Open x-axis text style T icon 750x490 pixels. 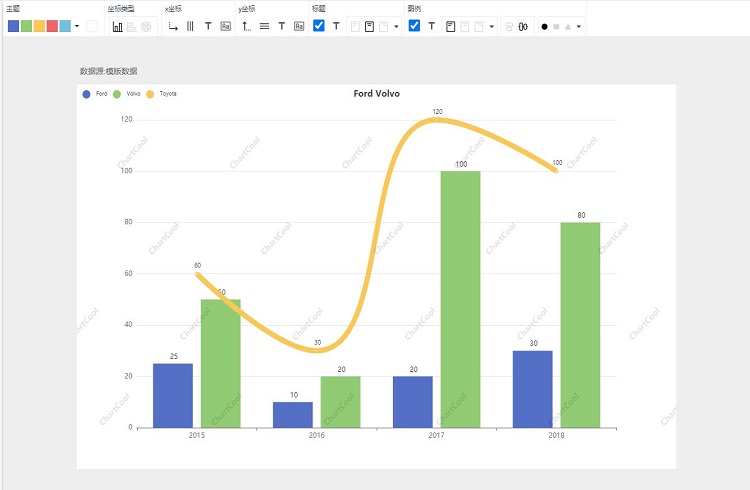coord(208,26)
